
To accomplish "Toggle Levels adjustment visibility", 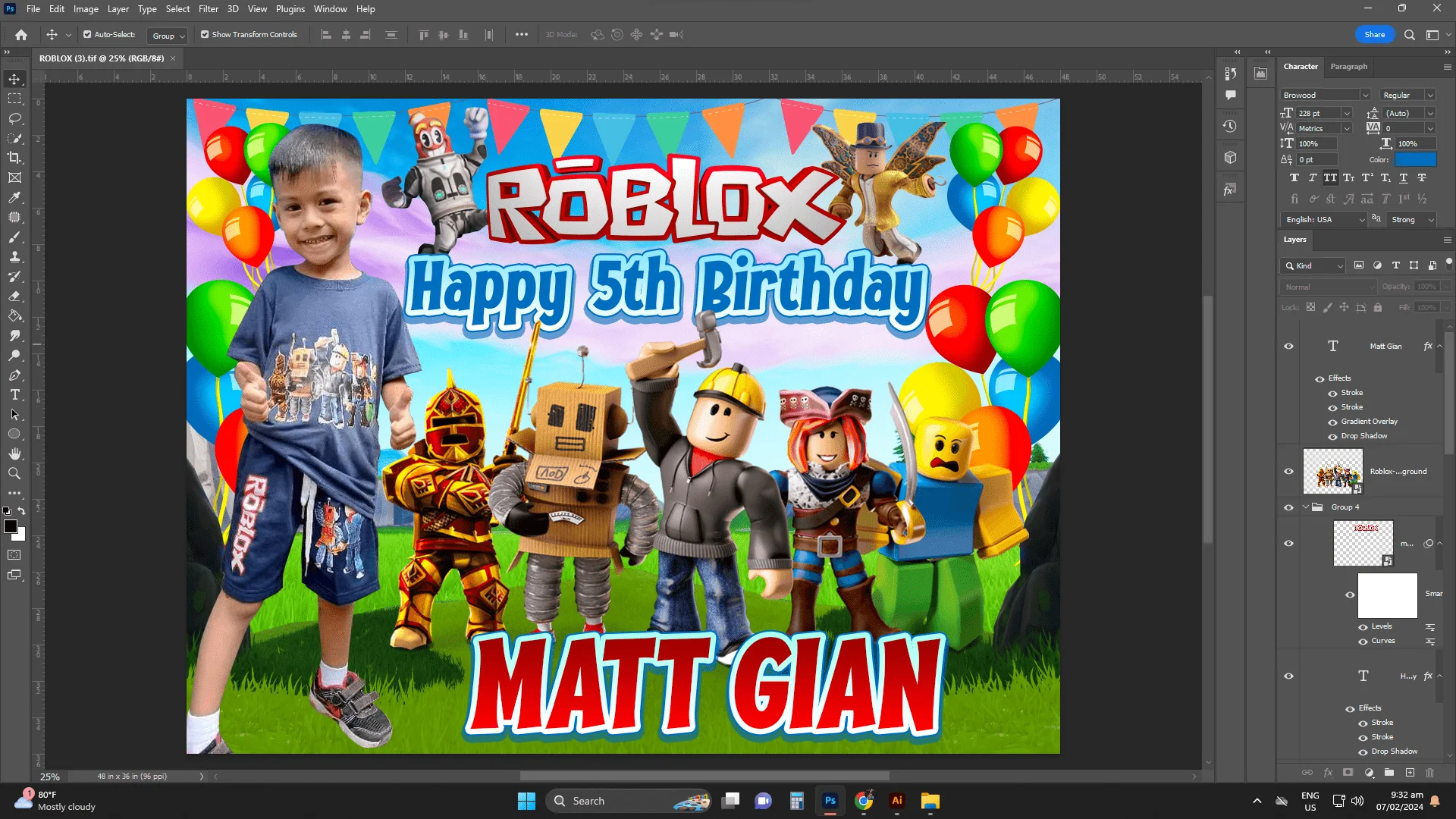I will 1363,627.
